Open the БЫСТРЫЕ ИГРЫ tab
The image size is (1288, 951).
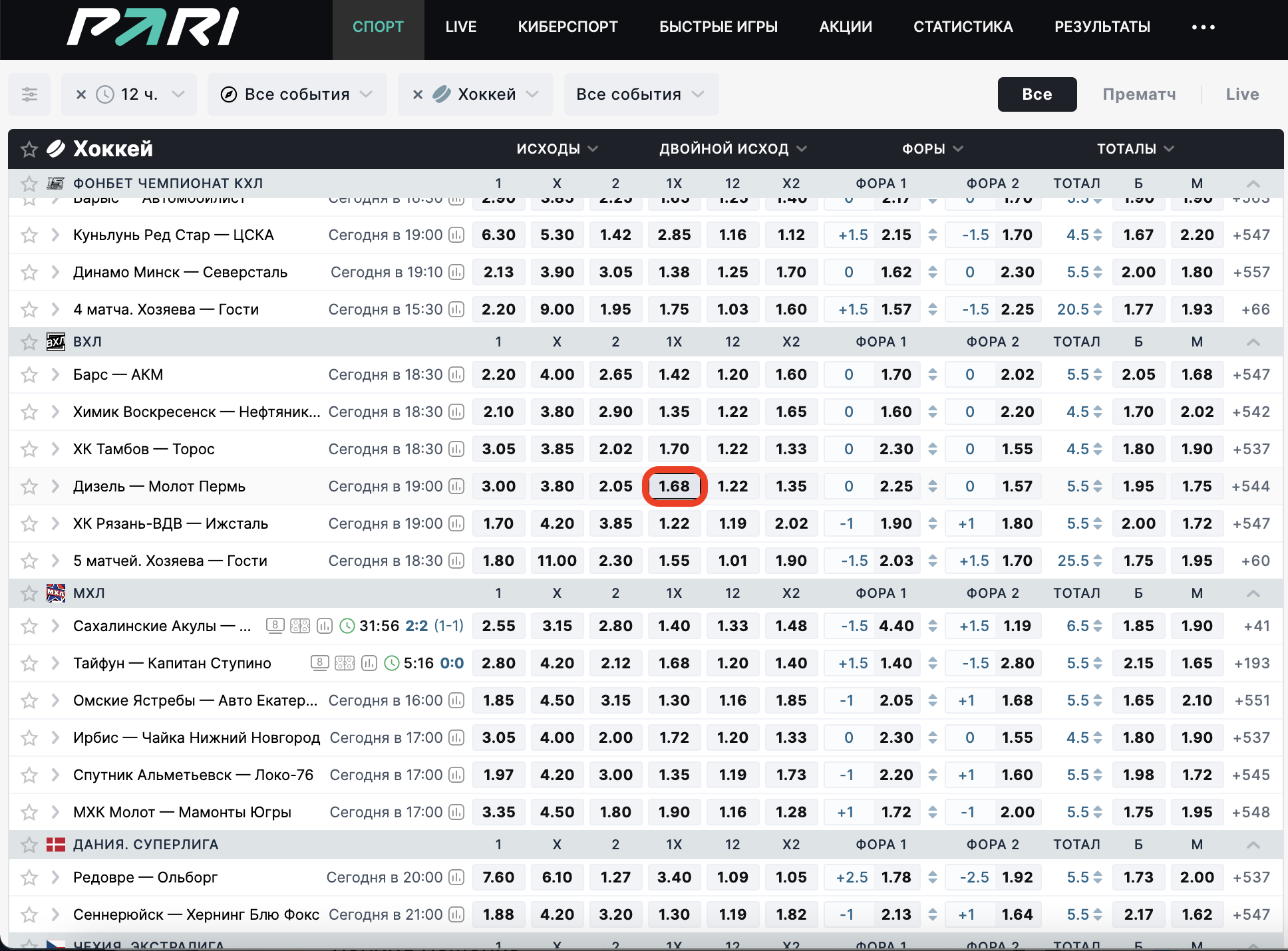719,27
